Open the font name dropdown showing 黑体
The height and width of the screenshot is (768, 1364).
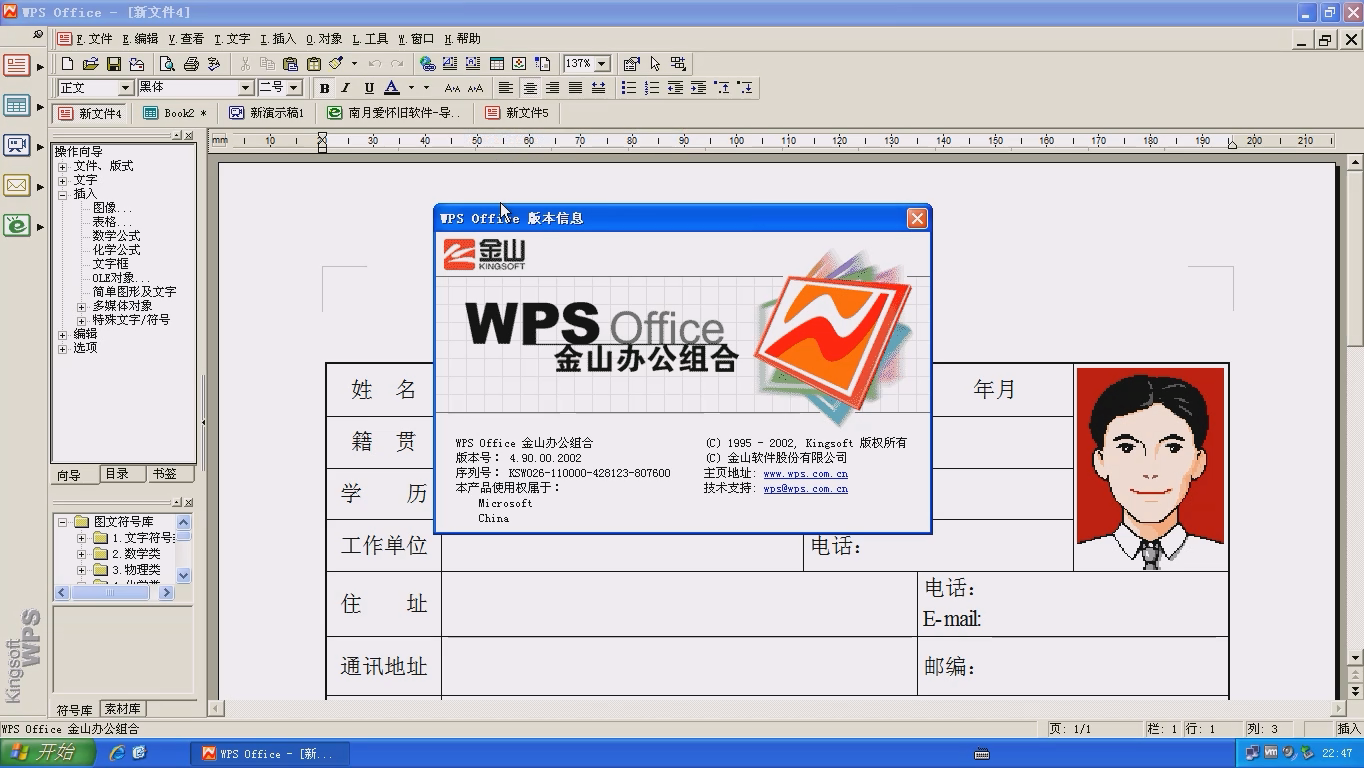(x=245, y=88)
